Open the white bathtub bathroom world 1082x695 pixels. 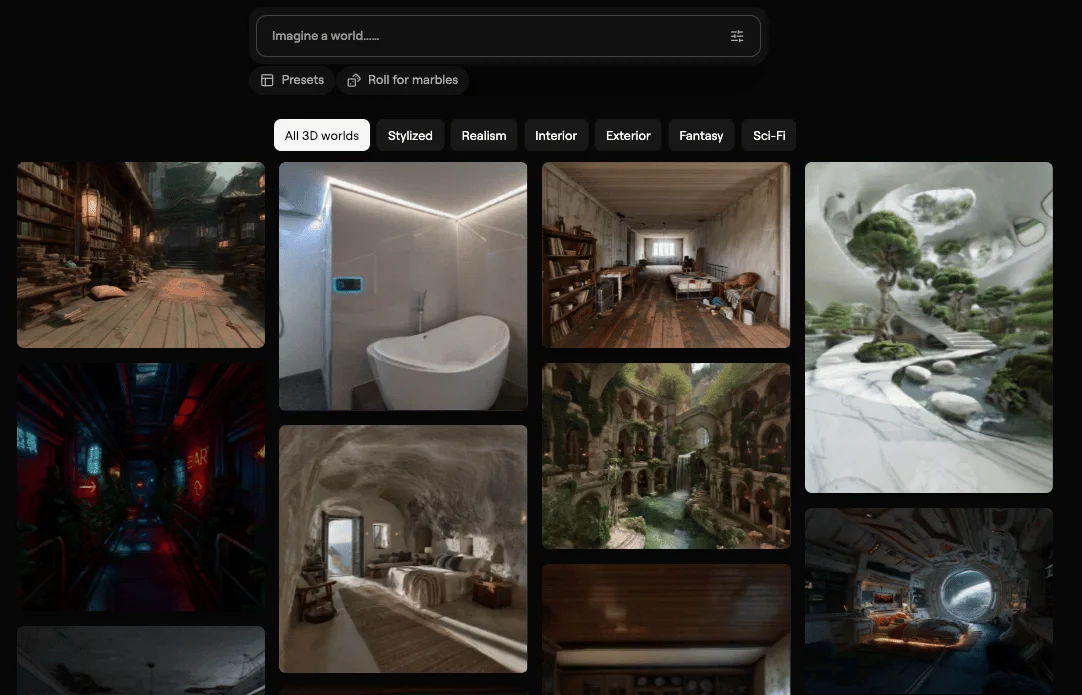coord(403,286)
